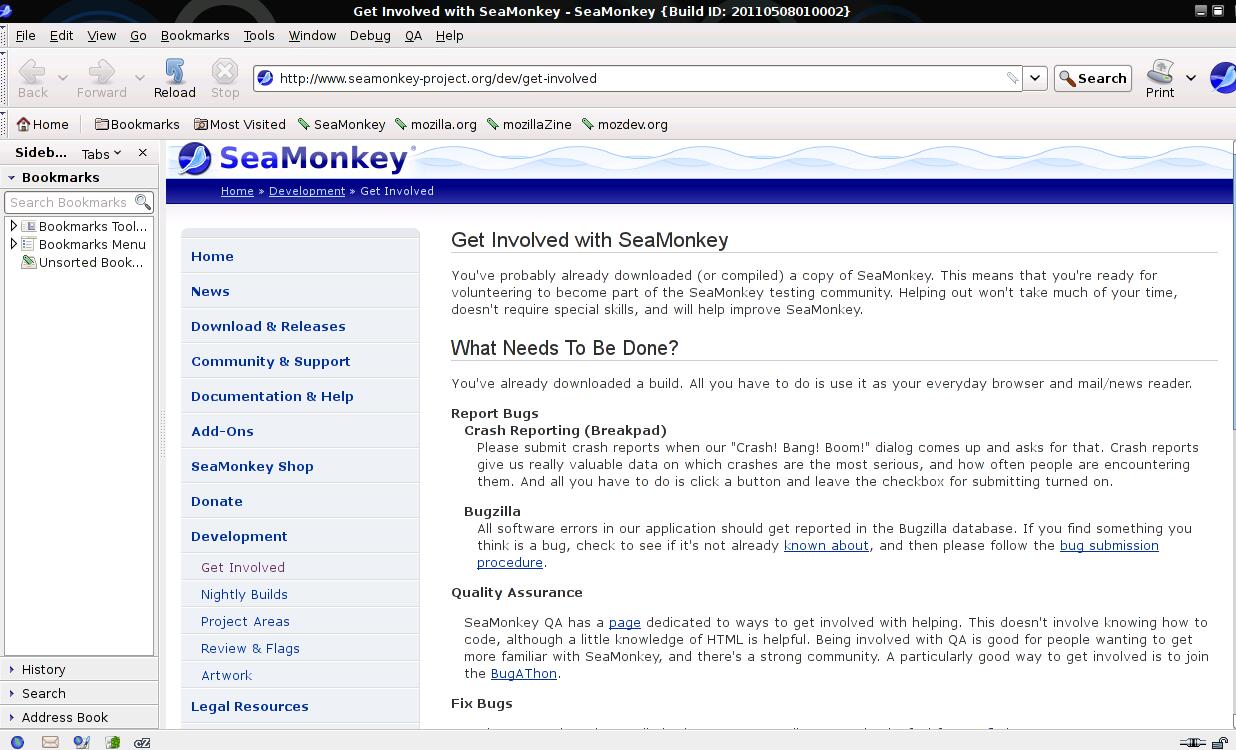Expand the History sidebar panel
The height and width of the screenshot is (750, 1236).
[x=79, y=669]
